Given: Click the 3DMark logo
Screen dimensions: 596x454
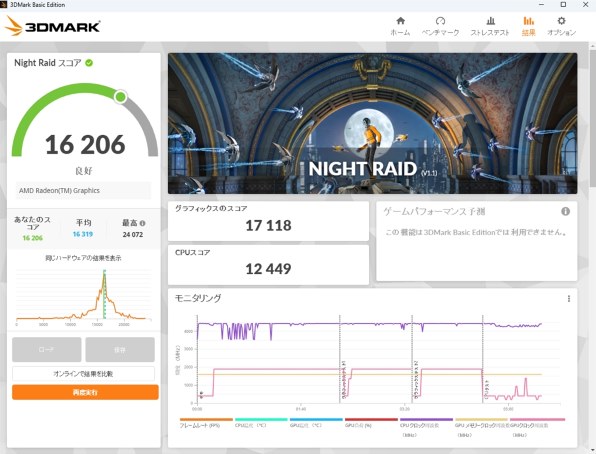Looking at the screenshot, I should [x=52, y=26].
